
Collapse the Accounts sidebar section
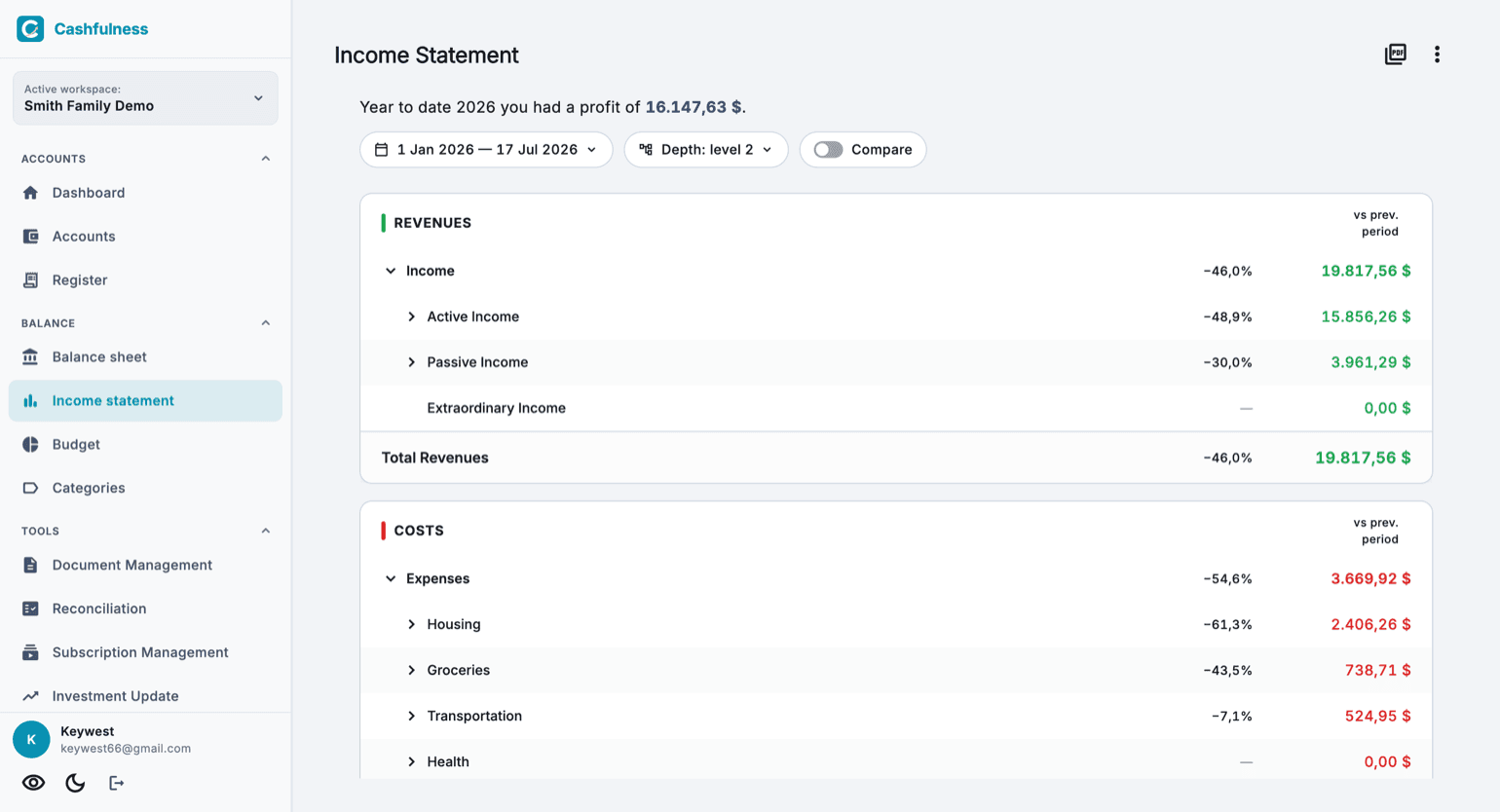click(266, 159)
